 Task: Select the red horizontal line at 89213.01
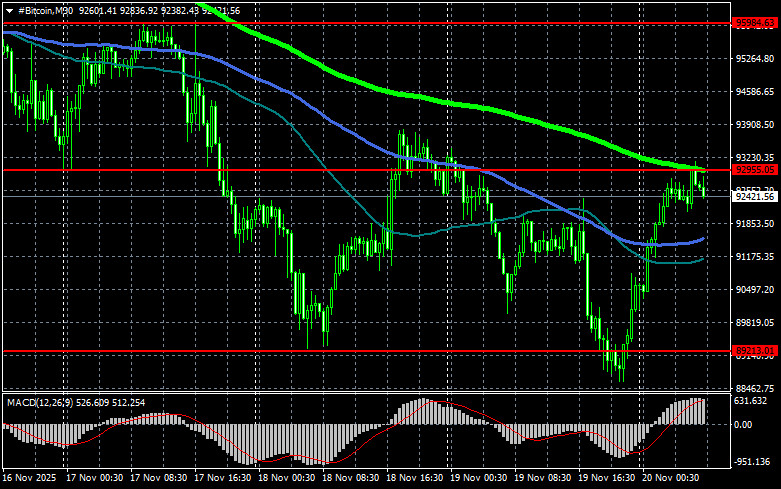click(x=366, y=351)
